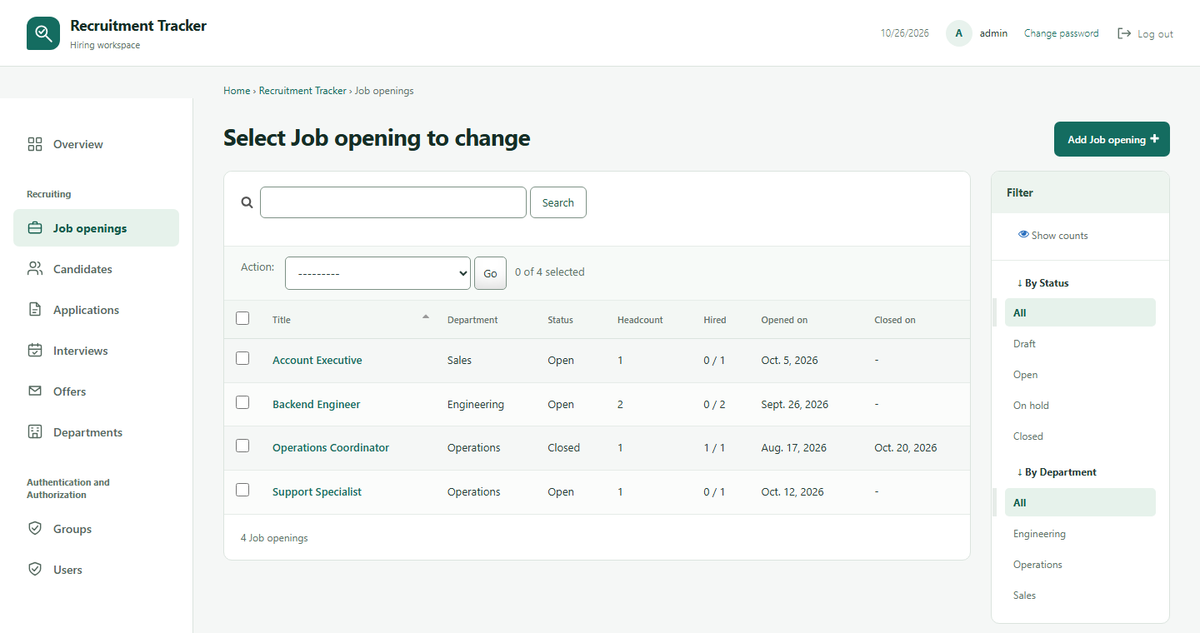This screenshot has height=633, width=1200.
Task: Click the Overview grid icon
Action: pyautogui.click(x=35, y=144)
